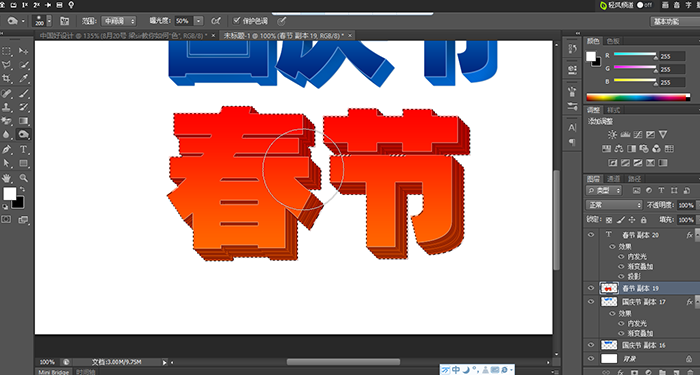
Task: Hide the 国庆节 副本 17 layer
Action: [592, 302]
